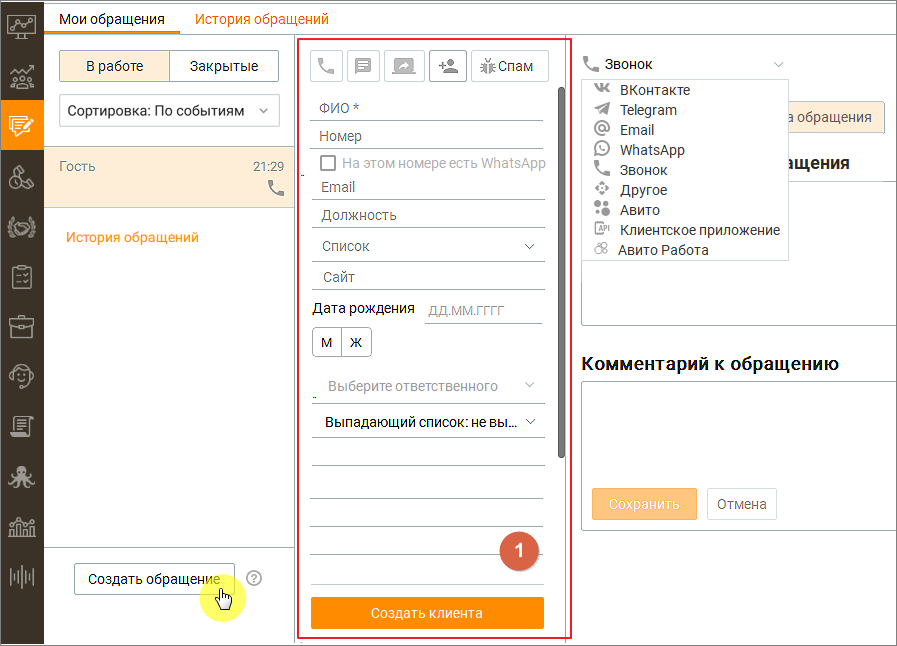Click the ФИО input field
The image size is (897, 646).
tap(427, 108)
